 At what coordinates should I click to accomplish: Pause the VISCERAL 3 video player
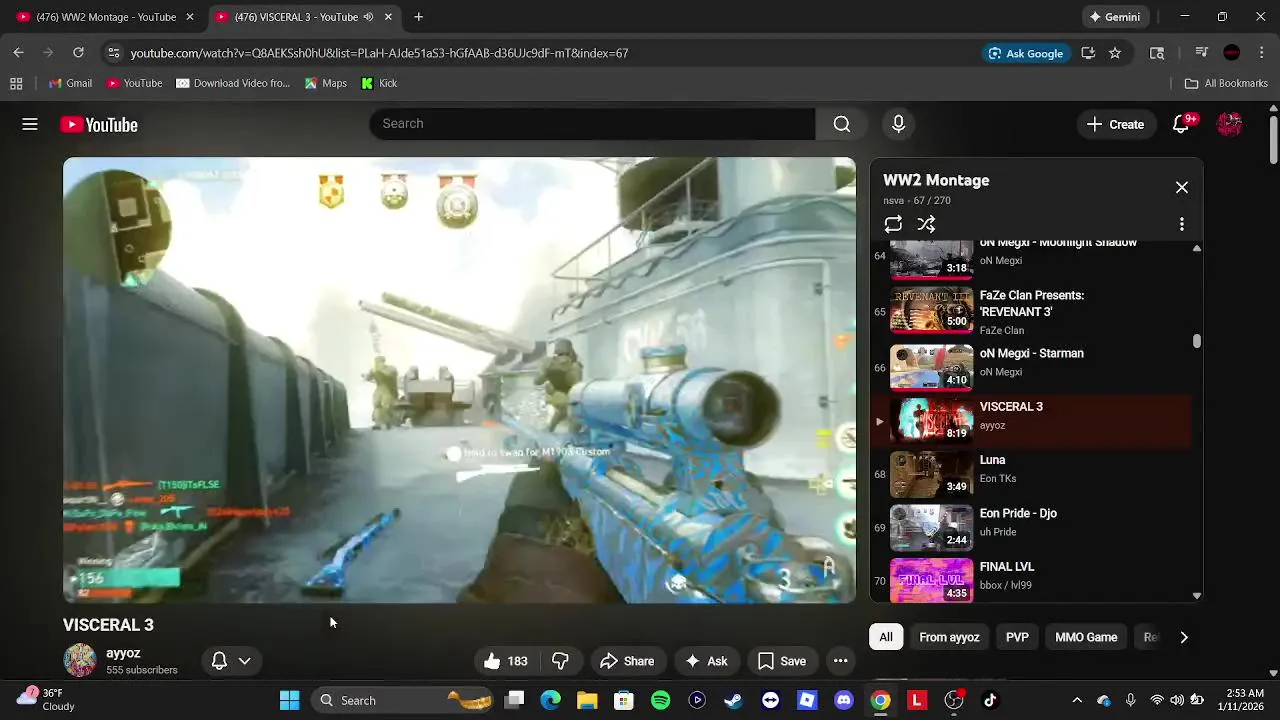click(x=459, y=380)
